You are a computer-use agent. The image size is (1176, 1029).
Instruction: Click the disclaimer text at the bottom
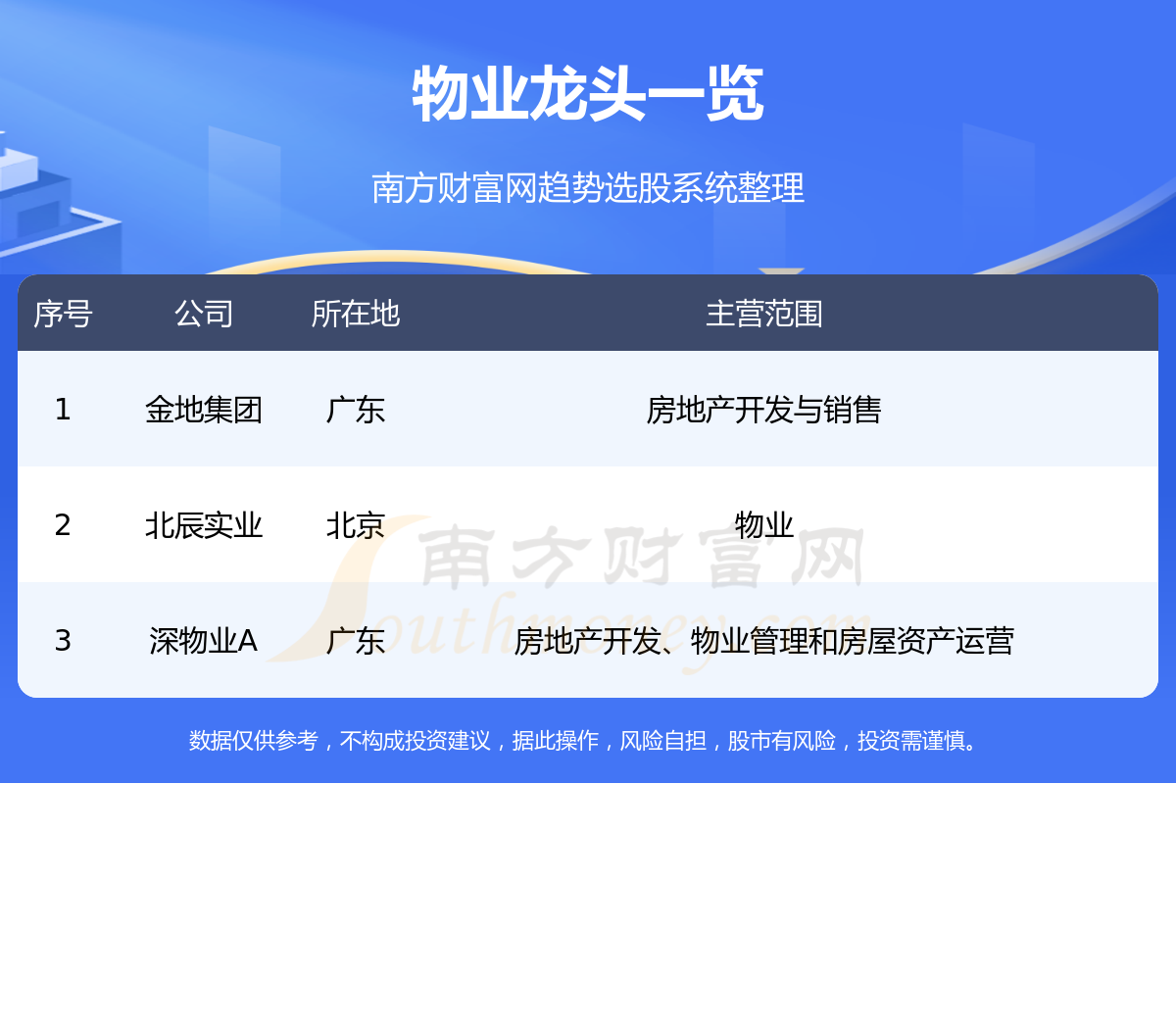(x=587, y=741)
